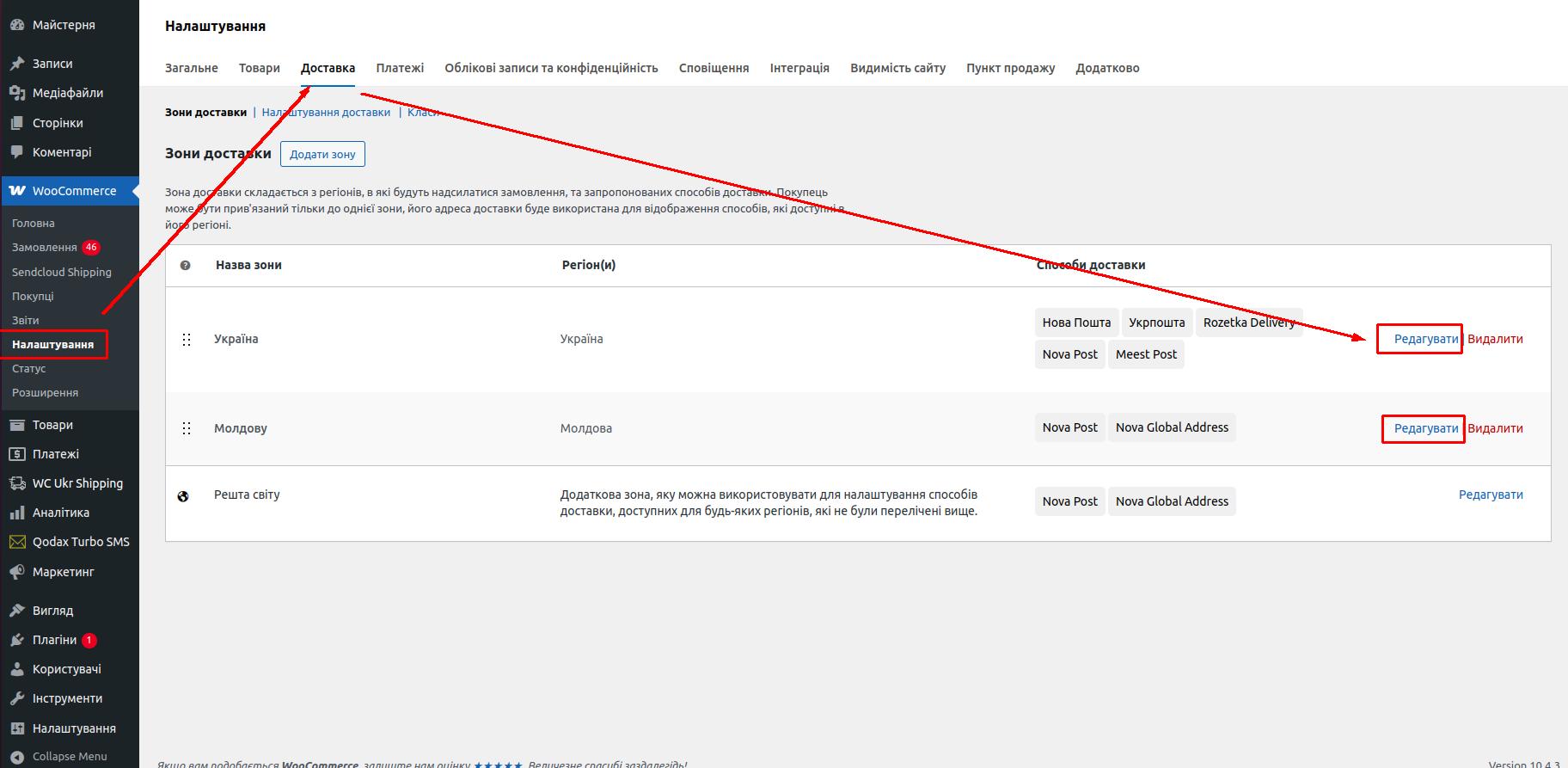Switch to the Загальне settings tab
1568x768 pixels.
point(192,68)
